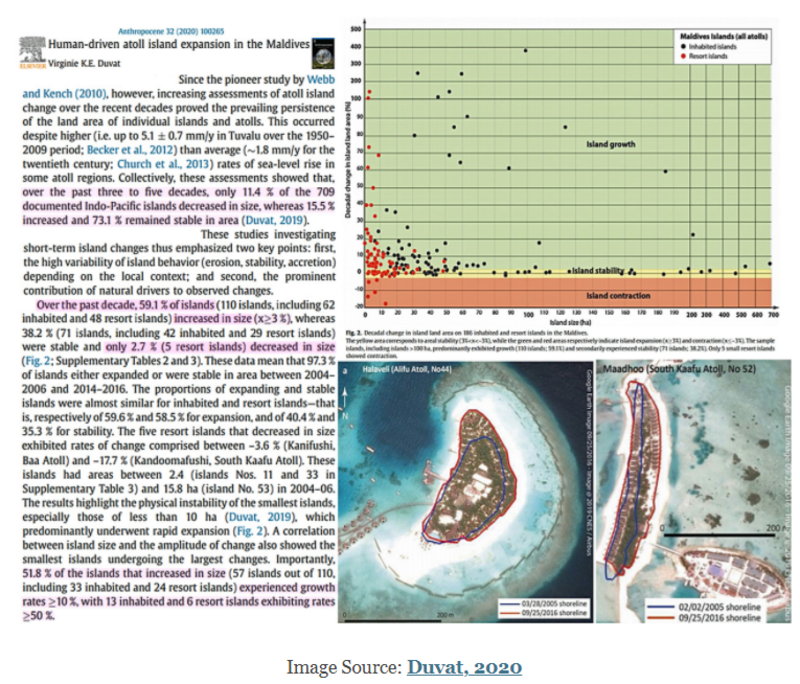
Task: Click the 03/28/2005 shoreline legend entry
Action: [x=543, y=604]
